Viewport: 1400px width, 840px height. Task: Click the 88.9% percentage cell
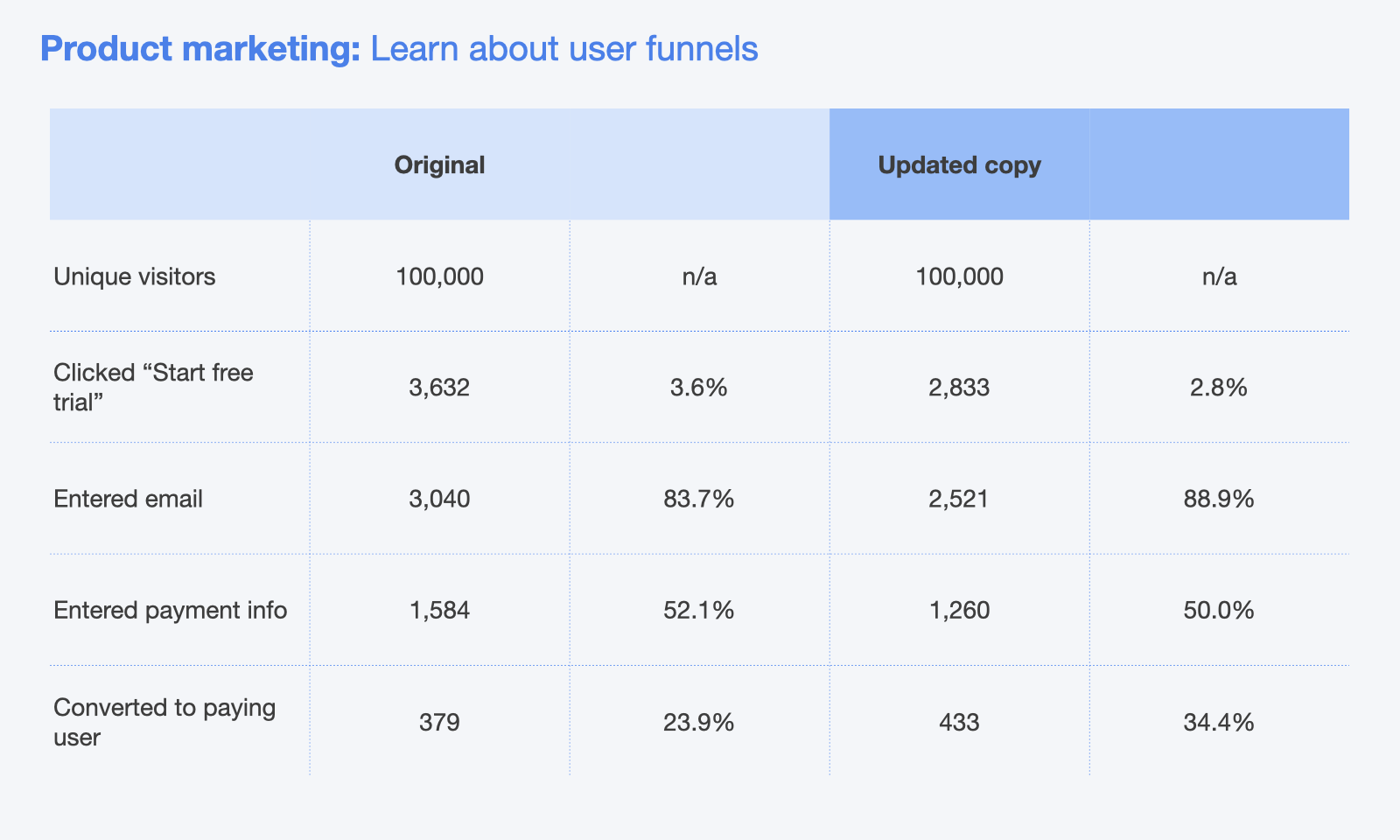1218,500
